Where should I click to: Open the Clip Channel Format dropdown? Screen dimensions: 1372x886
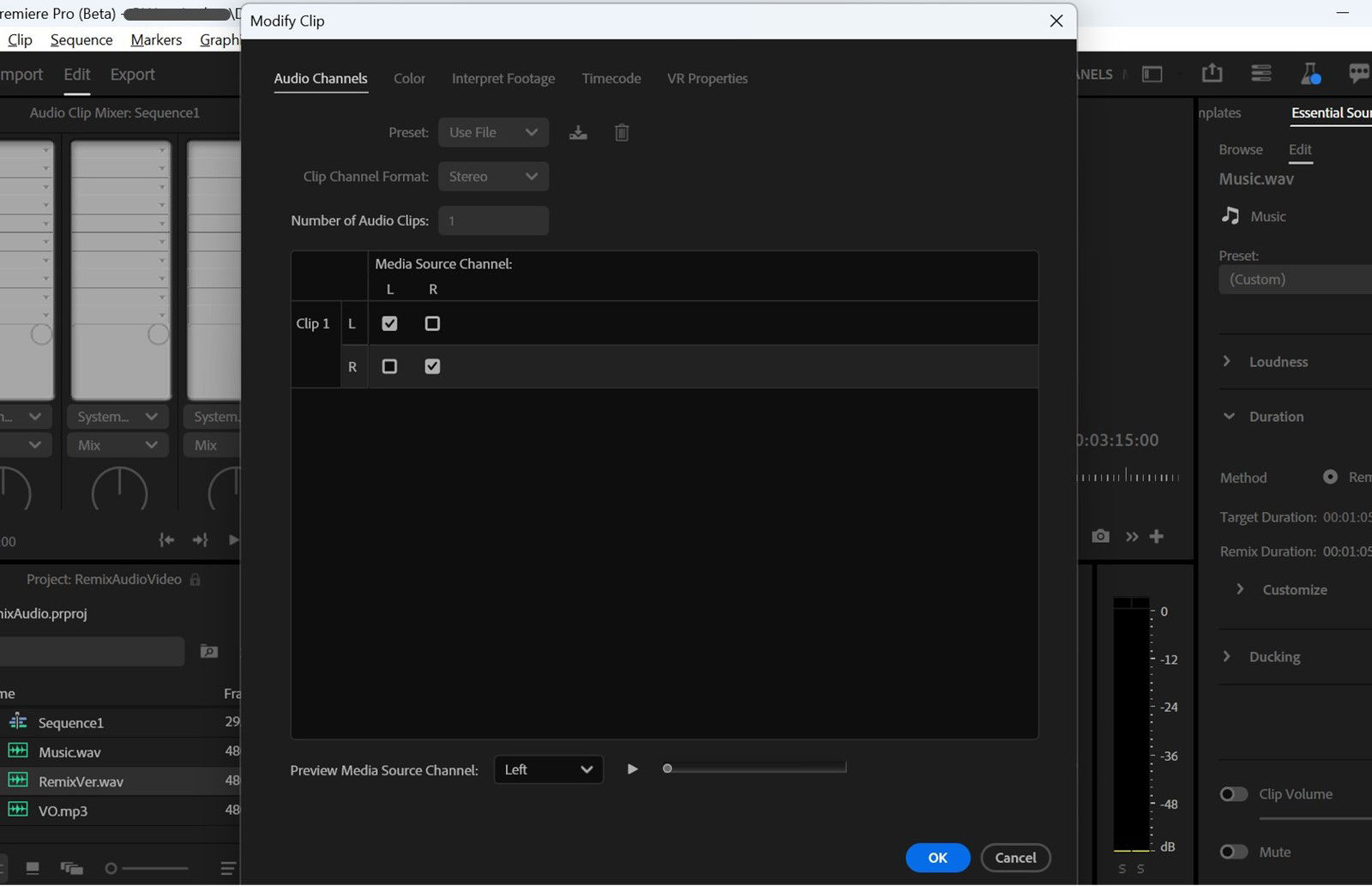pos(493,176)
